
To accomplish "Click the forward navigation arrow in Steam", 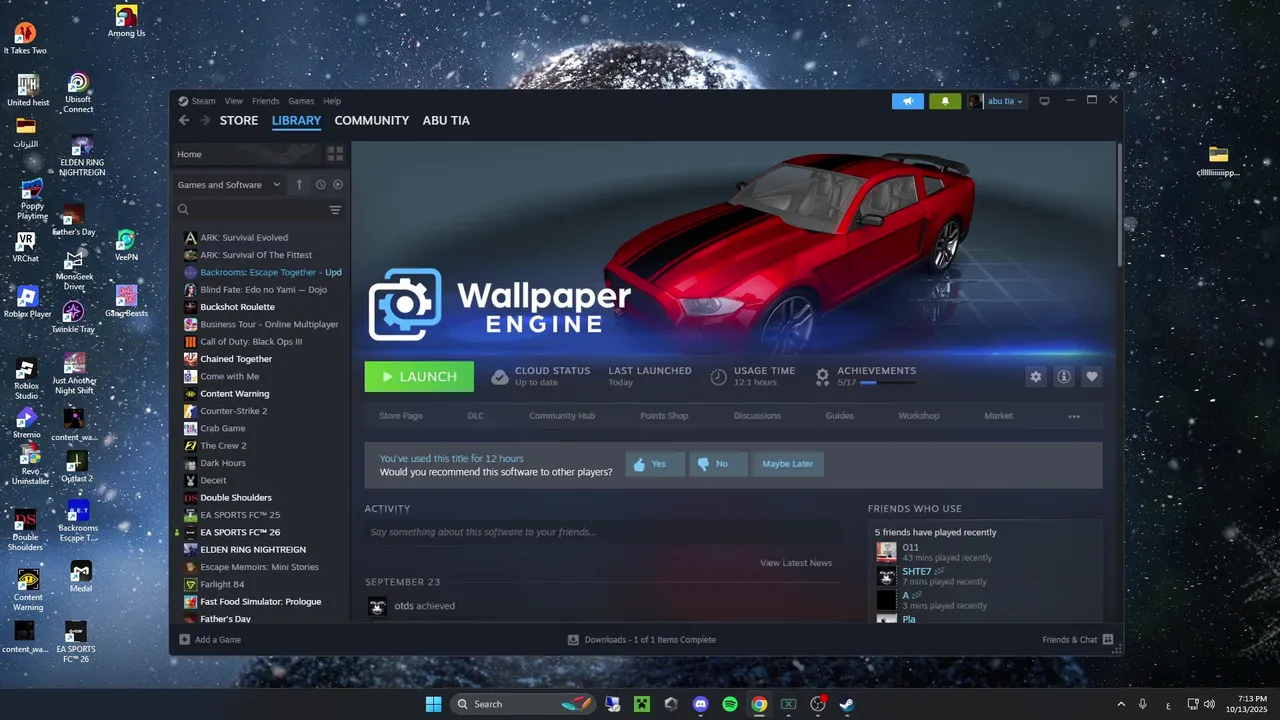I will [x=204, y=120].
